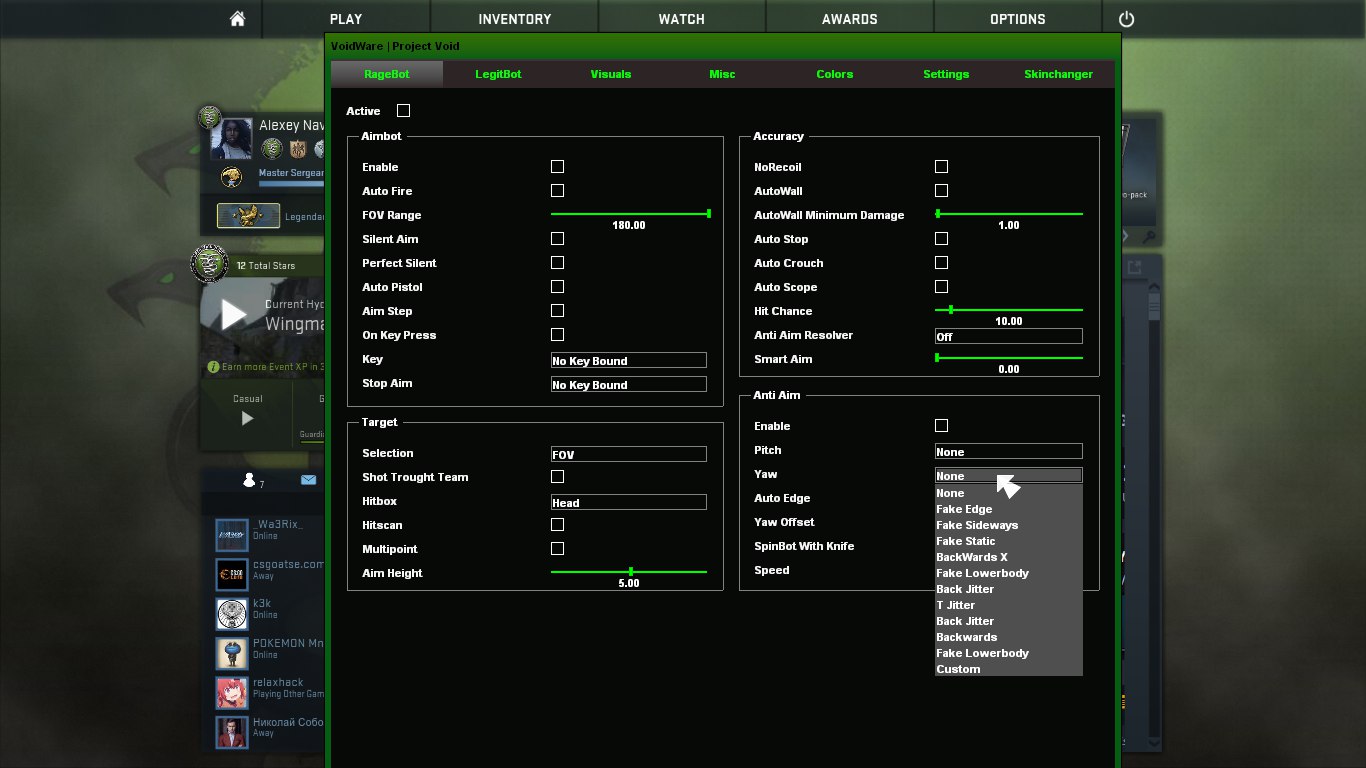The image size is (1366, 768).
Task: Open the Pitch dropdown
Action: point(1008,452)
